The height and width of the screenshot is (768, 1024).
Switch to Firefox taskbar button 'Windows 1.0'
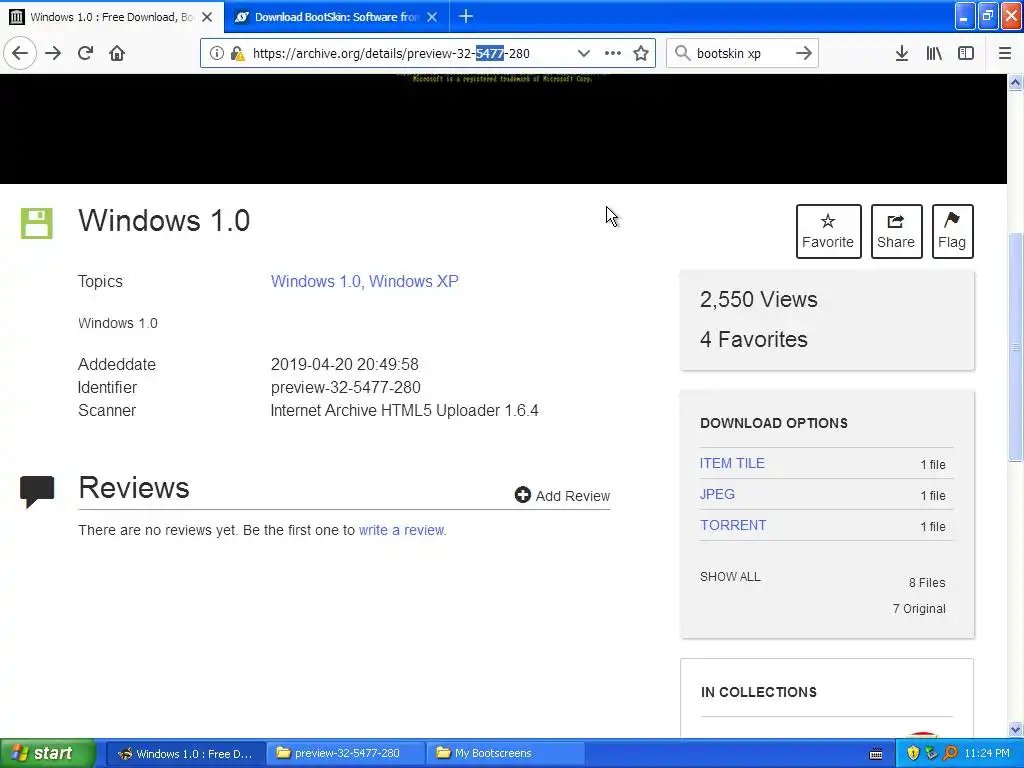click(x=185, y=753)
